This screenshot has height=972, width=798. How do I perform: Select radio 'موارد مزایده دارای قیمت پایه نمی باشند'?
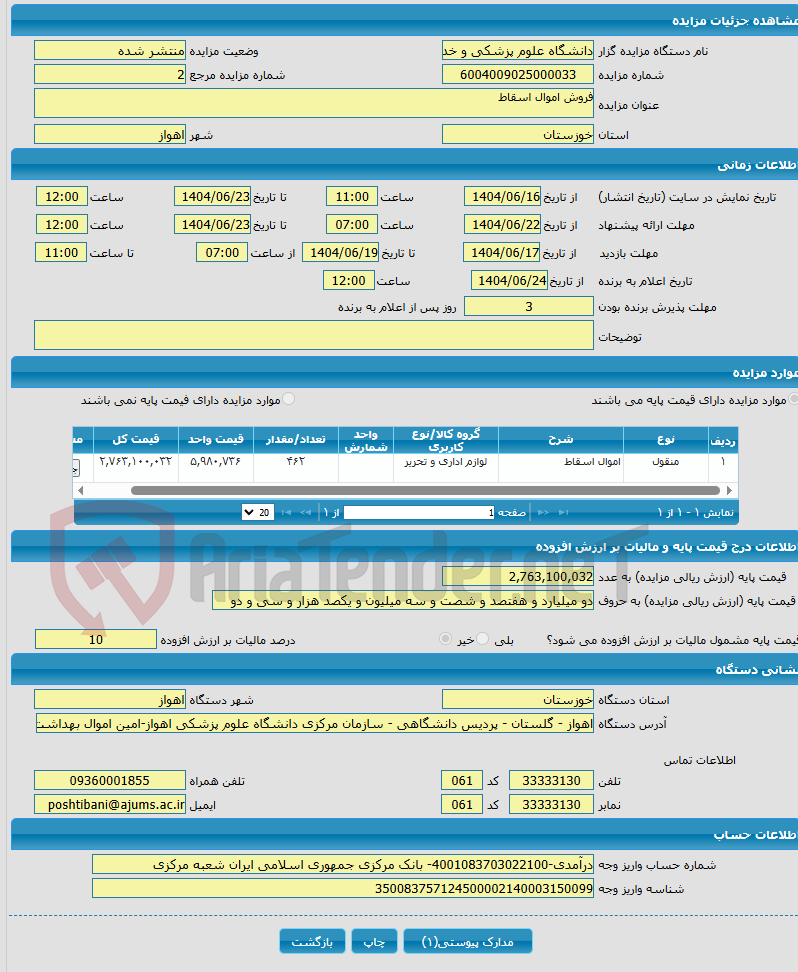tap(288, 399)
